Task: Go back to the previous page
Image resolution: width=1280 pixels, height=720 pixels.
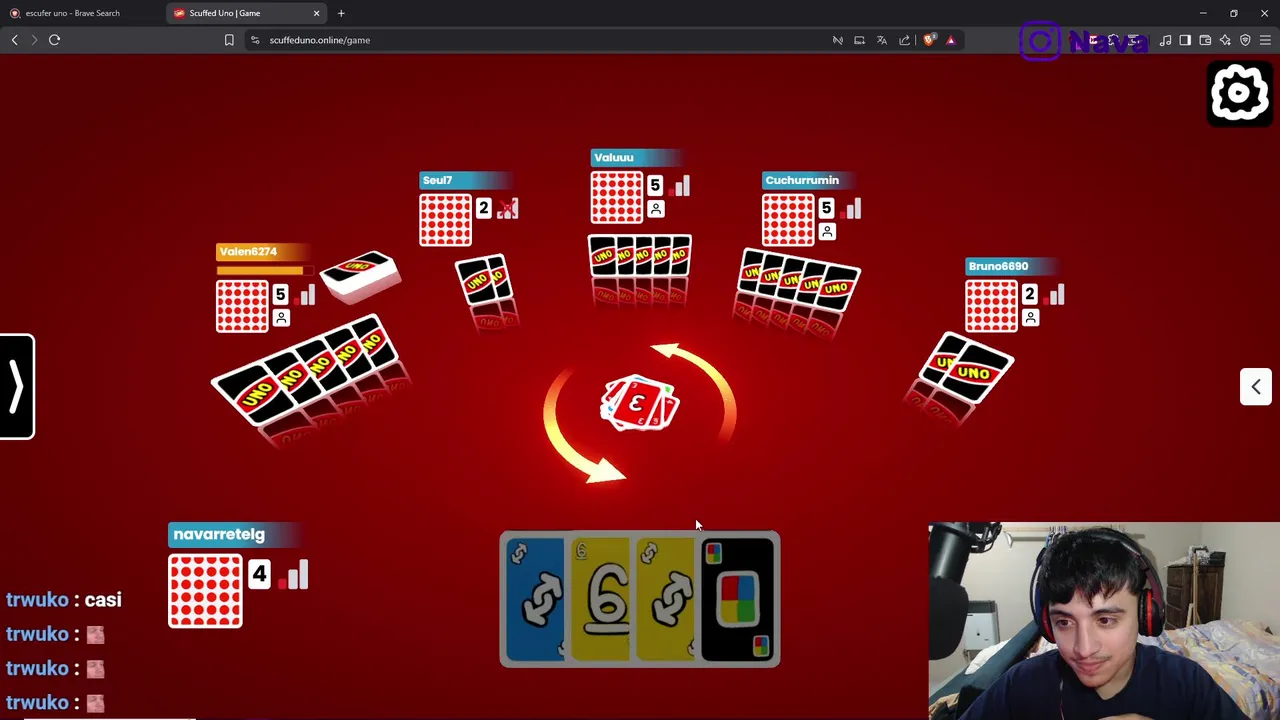Action: pos(15,40)
